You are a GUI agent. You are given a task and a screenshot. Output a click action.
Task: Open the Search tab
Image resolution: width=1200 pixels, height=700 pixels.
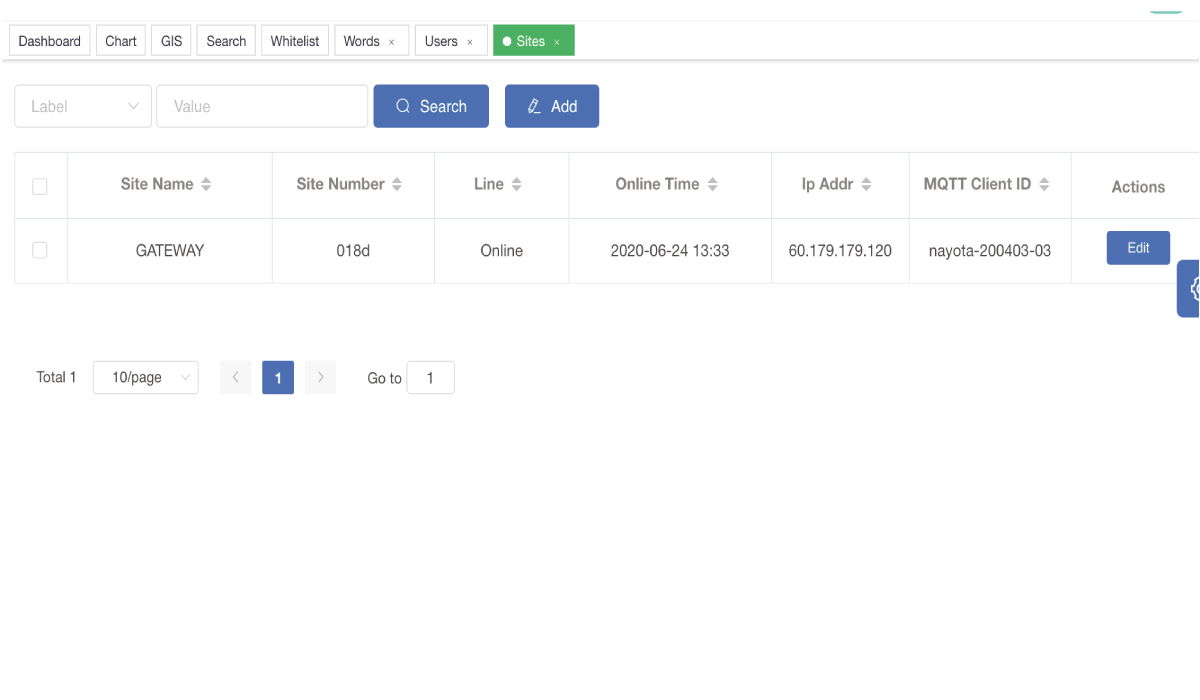click(x=226, y=41)
